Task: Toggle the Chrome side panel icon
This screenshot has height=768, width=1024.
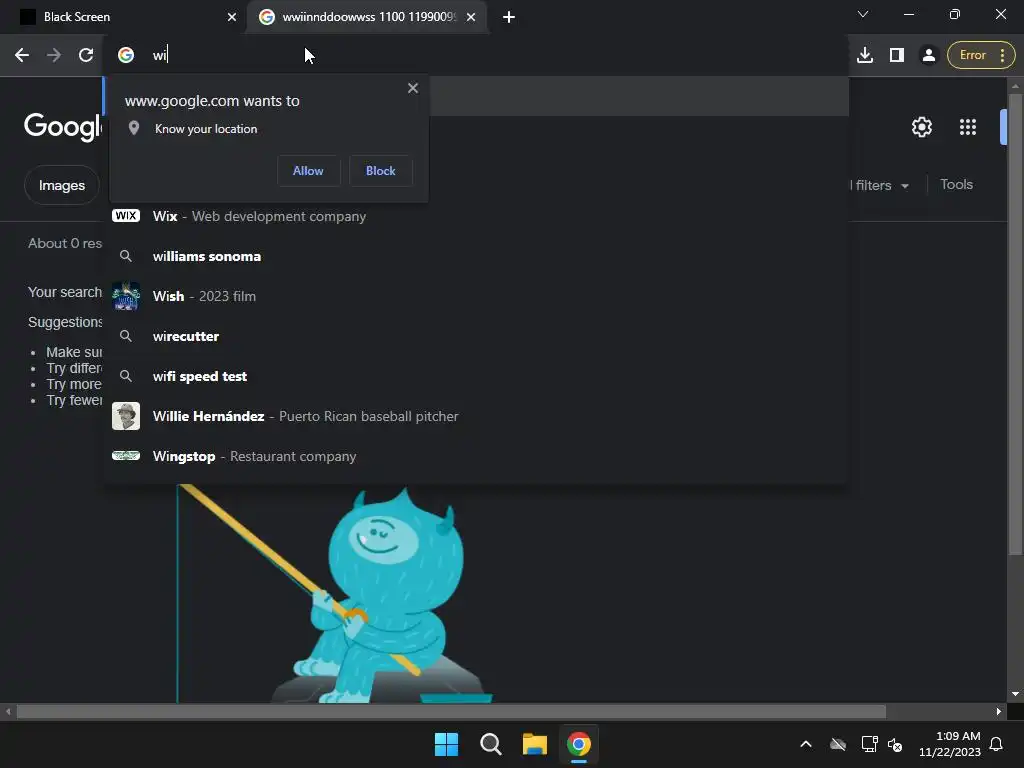Action: point(897,56)
